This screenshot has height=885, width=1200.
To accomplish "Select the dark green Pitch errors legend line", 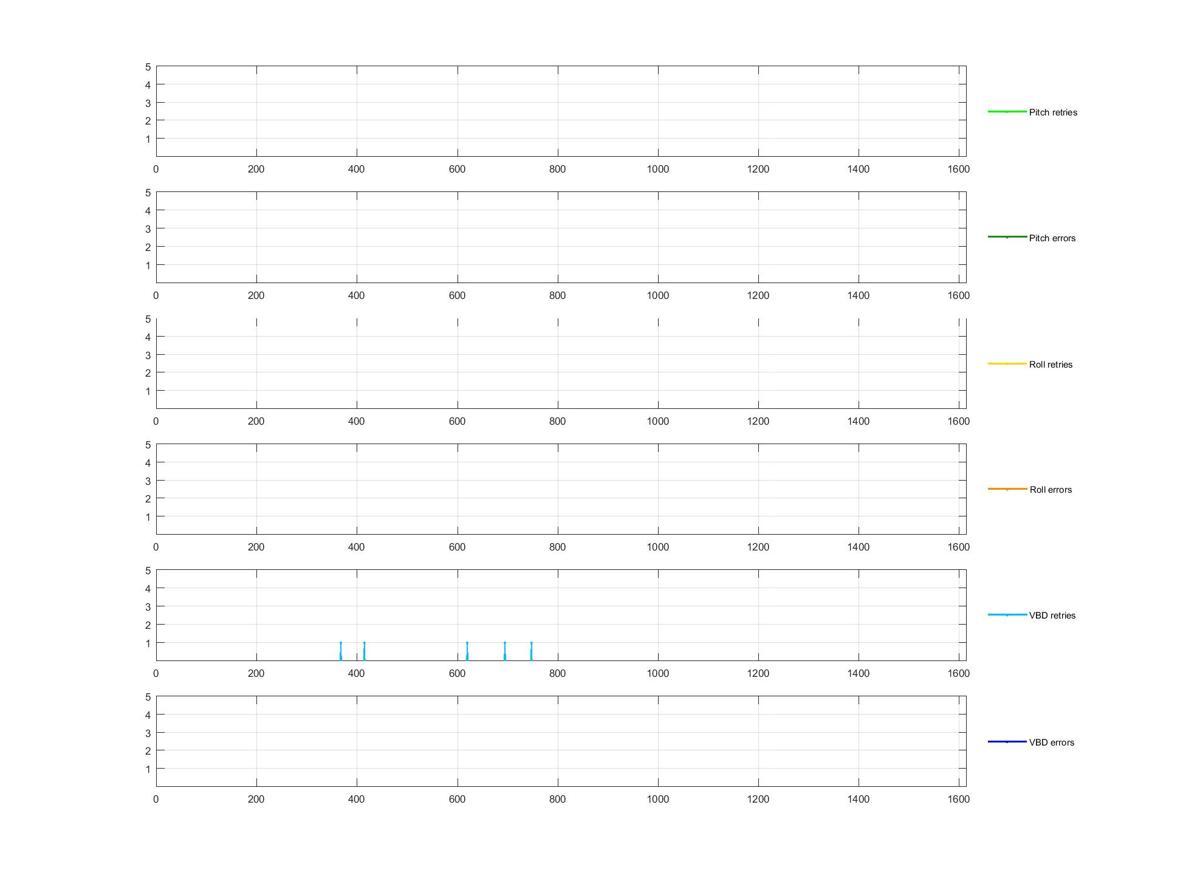I will [1007, 237].
